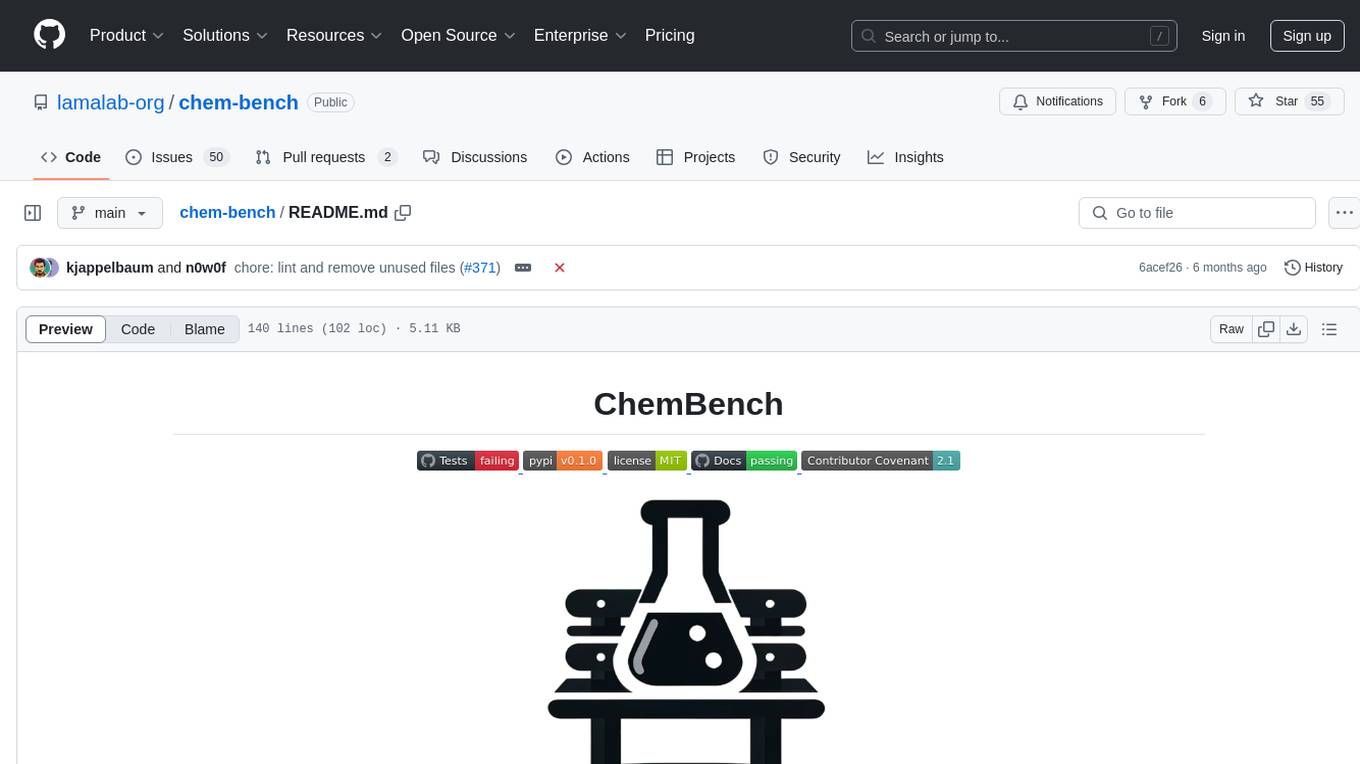
Task: Open the Pricing page
Action: tap(670, 35)
